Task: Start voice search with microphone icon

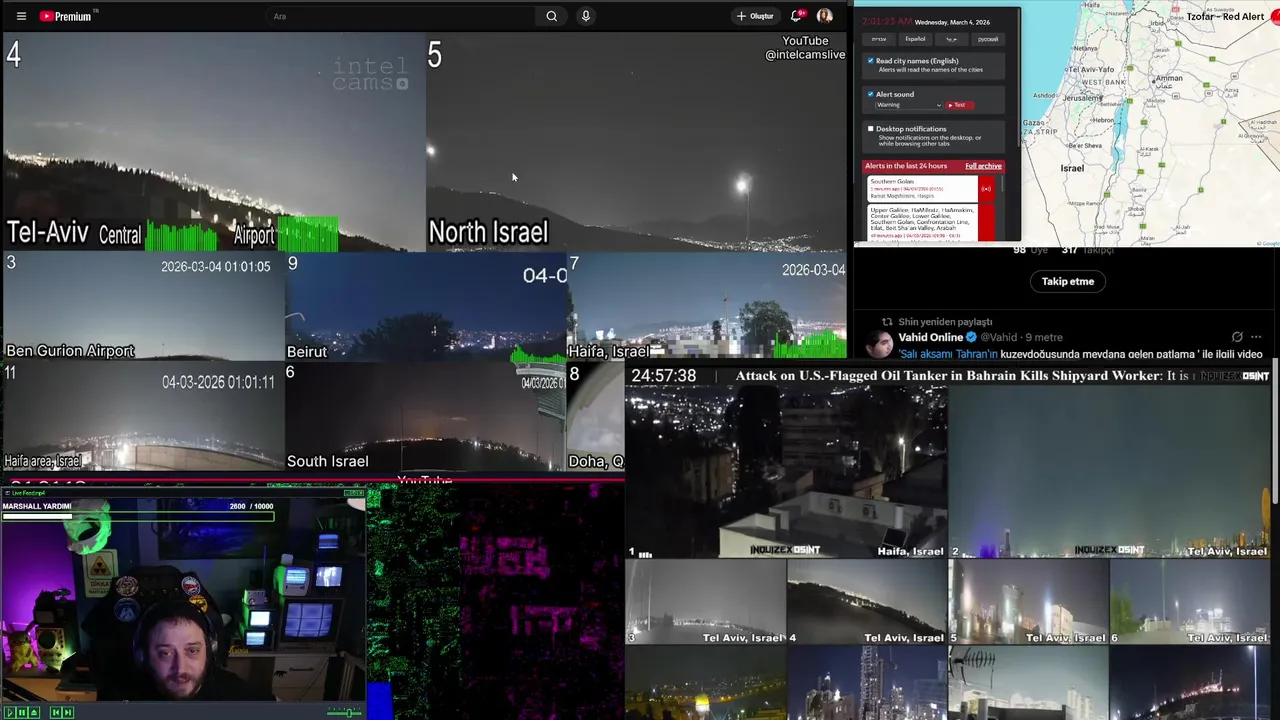Action: point(586,16)
